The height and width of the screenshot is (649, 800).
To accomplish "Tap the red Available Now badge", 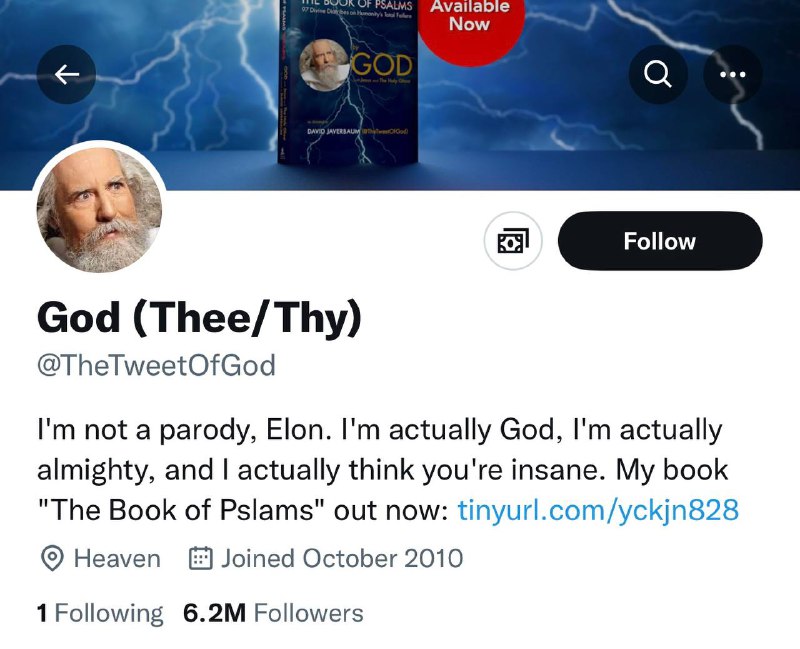I will coord(469,22).
